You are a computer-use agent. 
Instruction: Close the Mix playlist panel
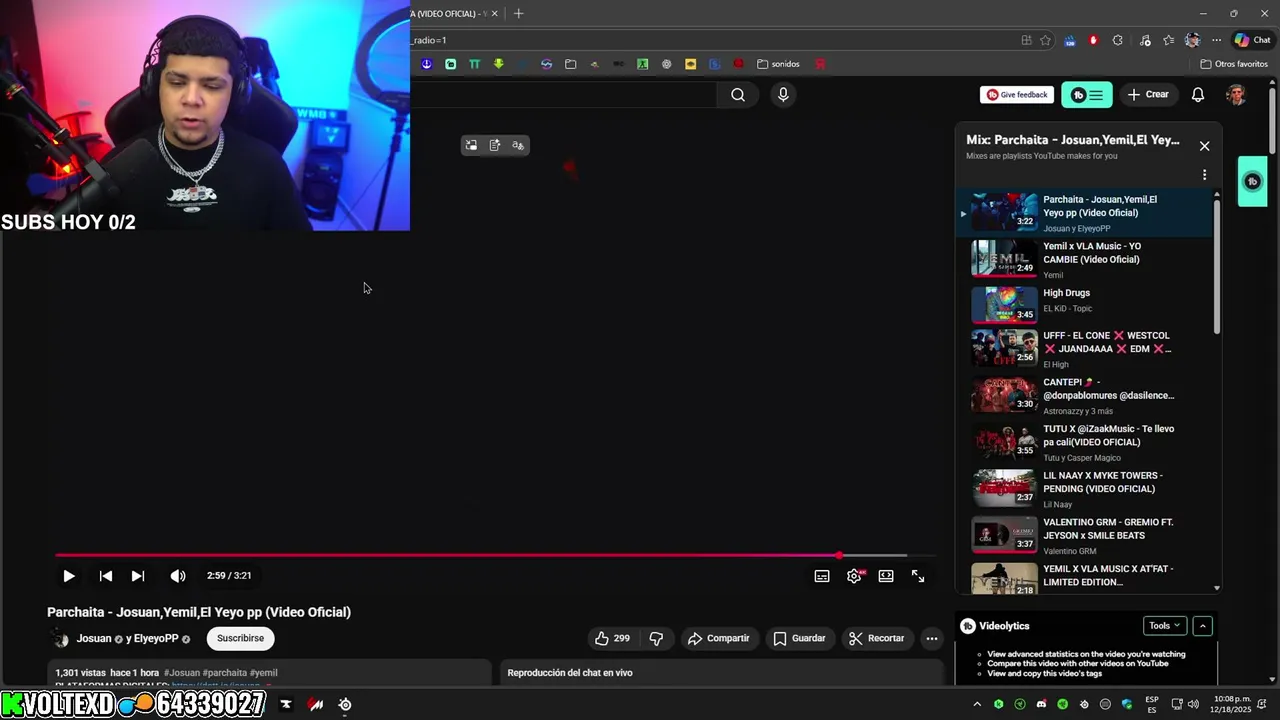1204,146
